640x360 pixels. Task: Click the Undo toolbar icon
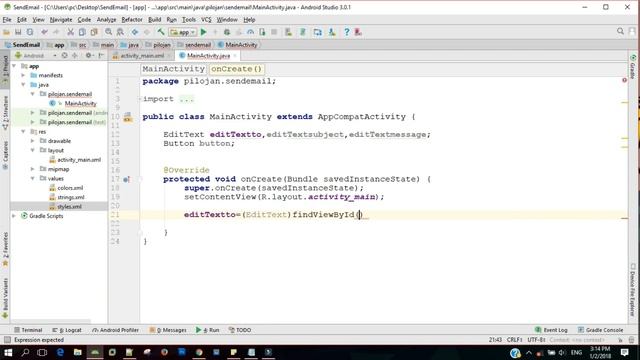pyautogui.click(x=44, y=32)
